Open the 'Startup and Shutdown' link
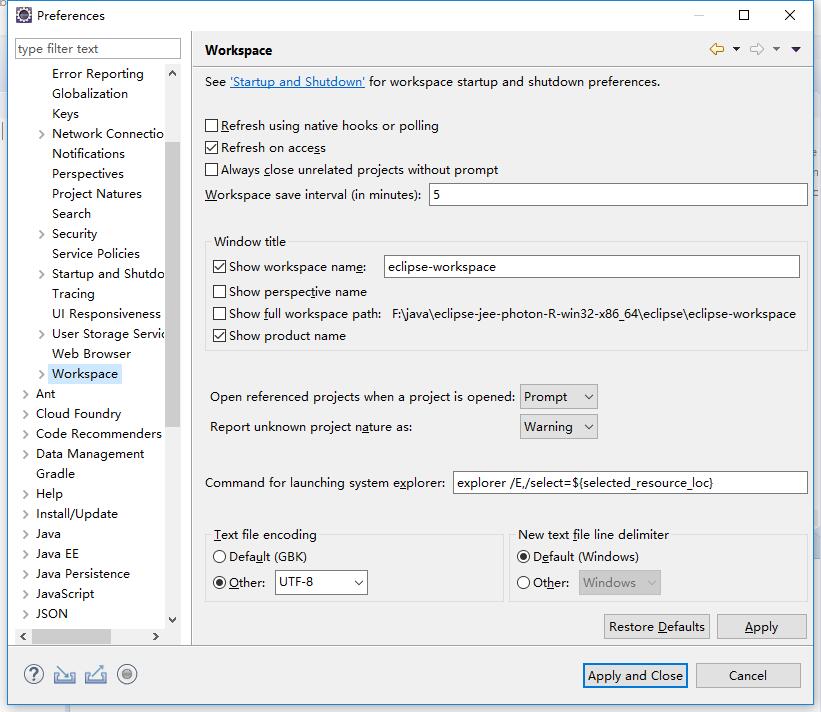The width and height of the screenshot is (821, 712). tap(297, 82)
